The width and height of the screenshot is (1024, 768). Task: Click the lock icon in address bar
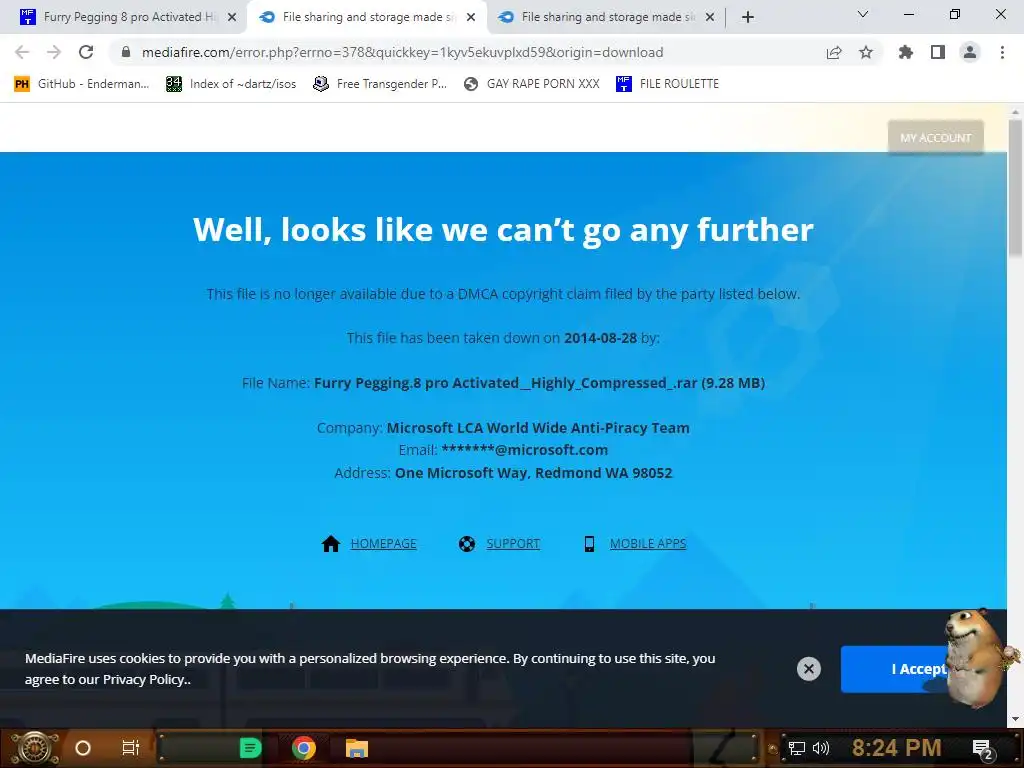(126, 52)
